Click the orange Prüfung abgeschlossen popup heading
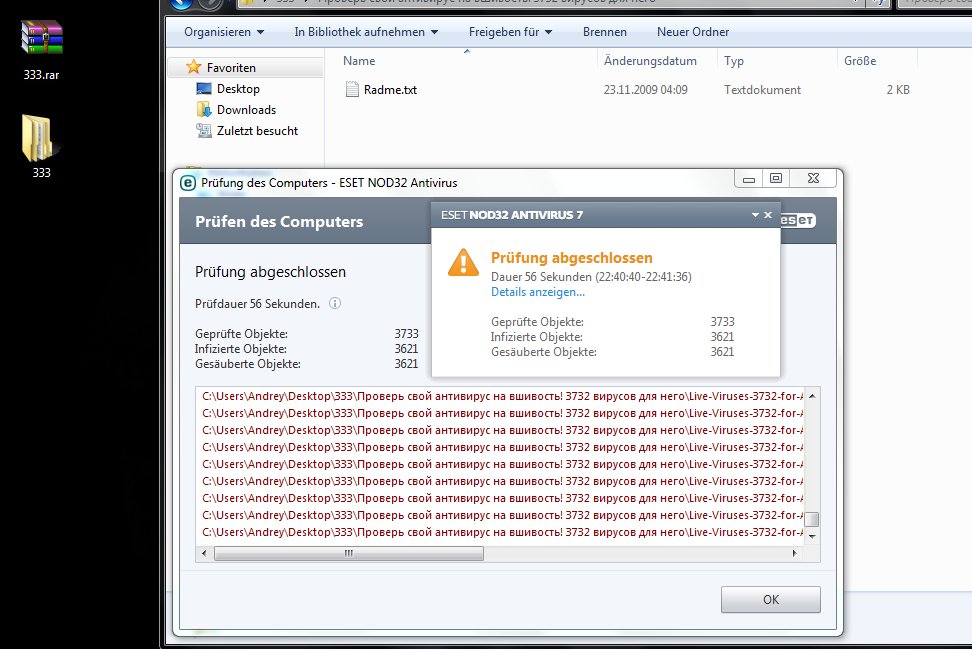Image resolution: width=972 pixels, height=649 pixels. point(572,258)
